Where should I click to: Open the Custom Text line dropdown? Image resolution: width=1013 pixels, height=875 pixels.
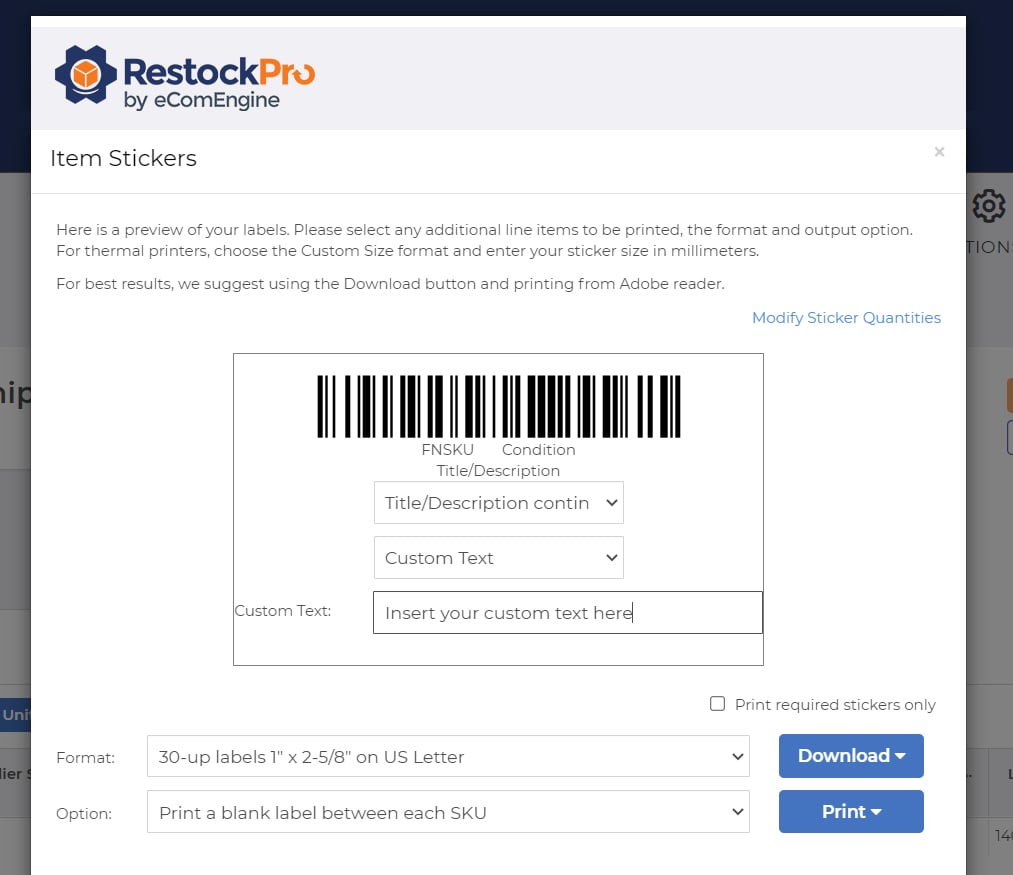(x=498, y=557)
